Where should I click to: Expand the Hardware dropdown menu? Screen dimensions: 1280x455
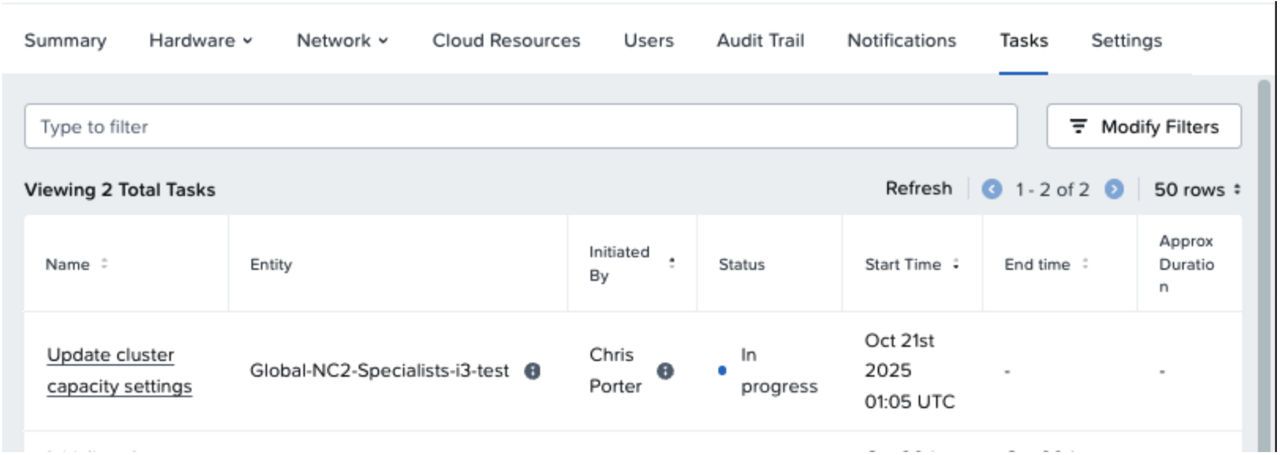201,41
